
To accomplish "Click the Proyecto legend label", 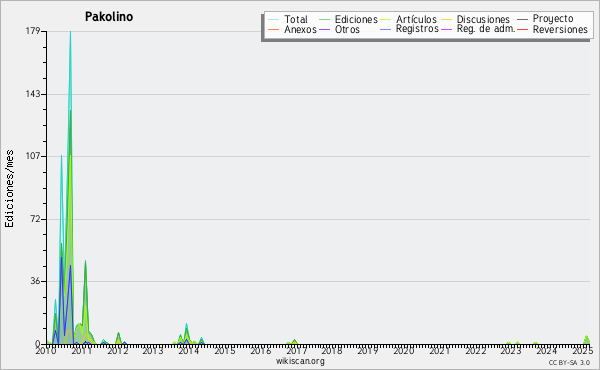I will [553, 19].
